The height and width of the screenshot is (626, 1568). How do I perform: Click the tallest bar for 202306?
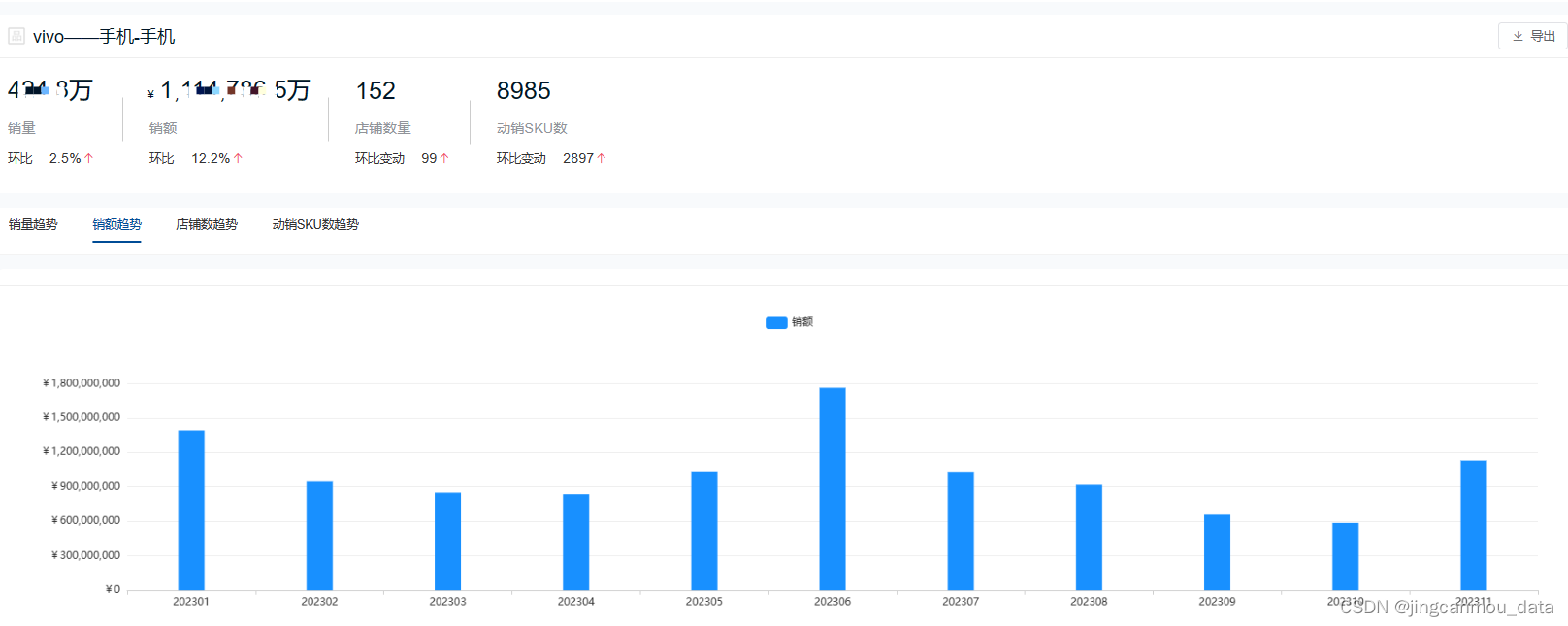pyautogui.click(x=833, y=488)
